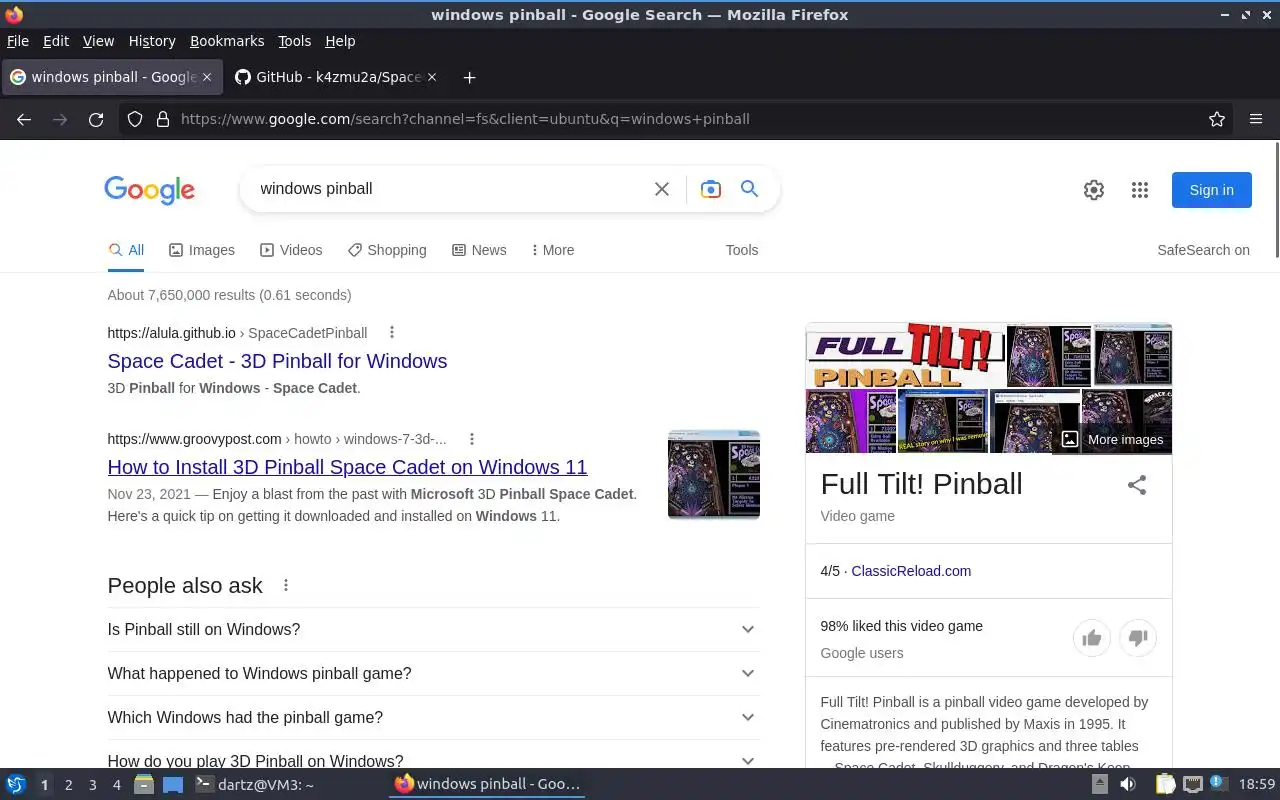
Task: Open the volume control in tray
Action: (x=1128, y=784)
